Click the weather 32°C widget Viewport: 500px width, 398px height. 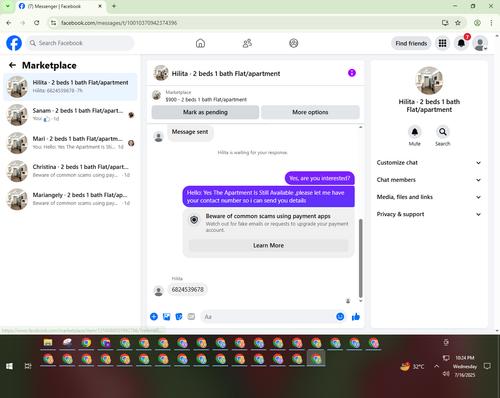point(413,366)
